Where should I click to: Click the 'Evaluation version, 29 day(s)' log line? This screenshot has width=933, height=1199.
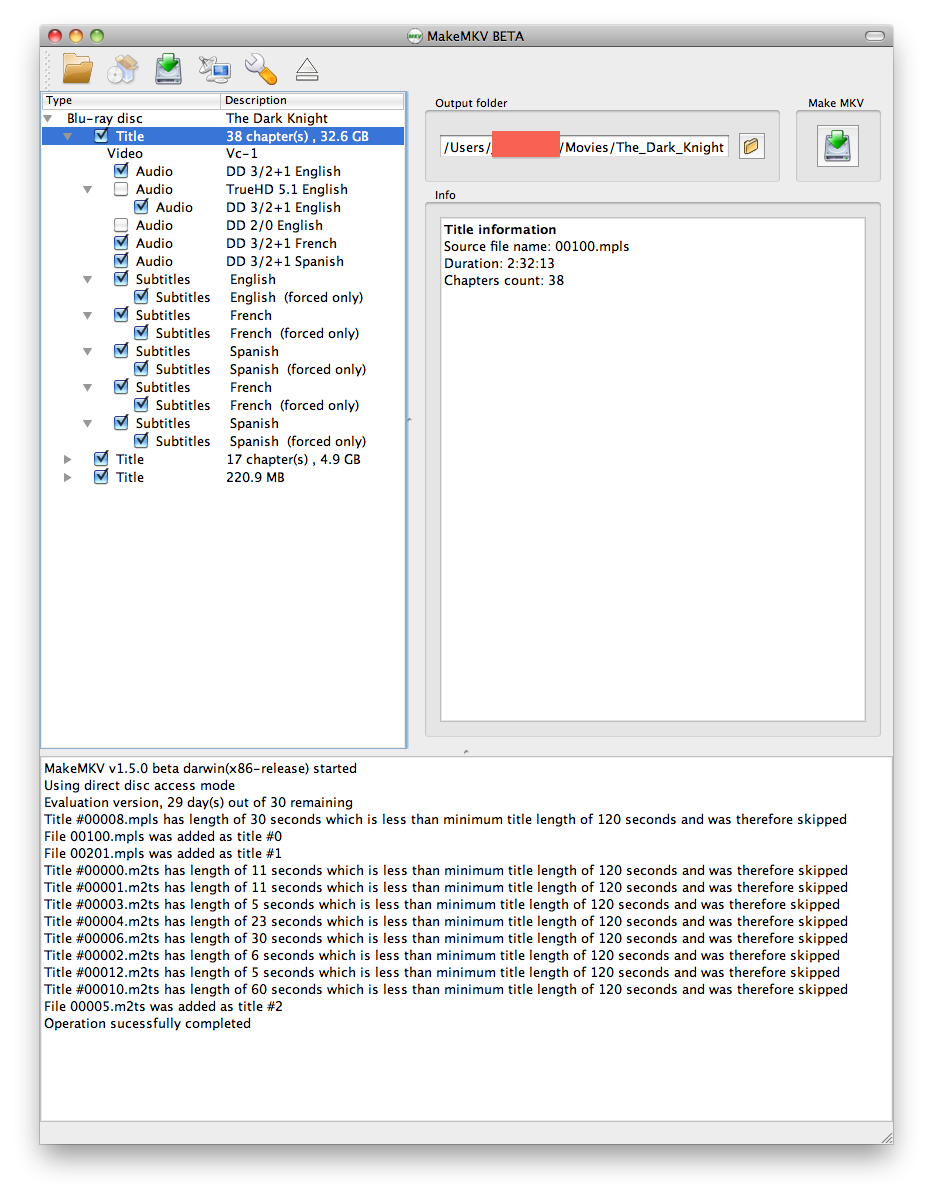(198, 802)
